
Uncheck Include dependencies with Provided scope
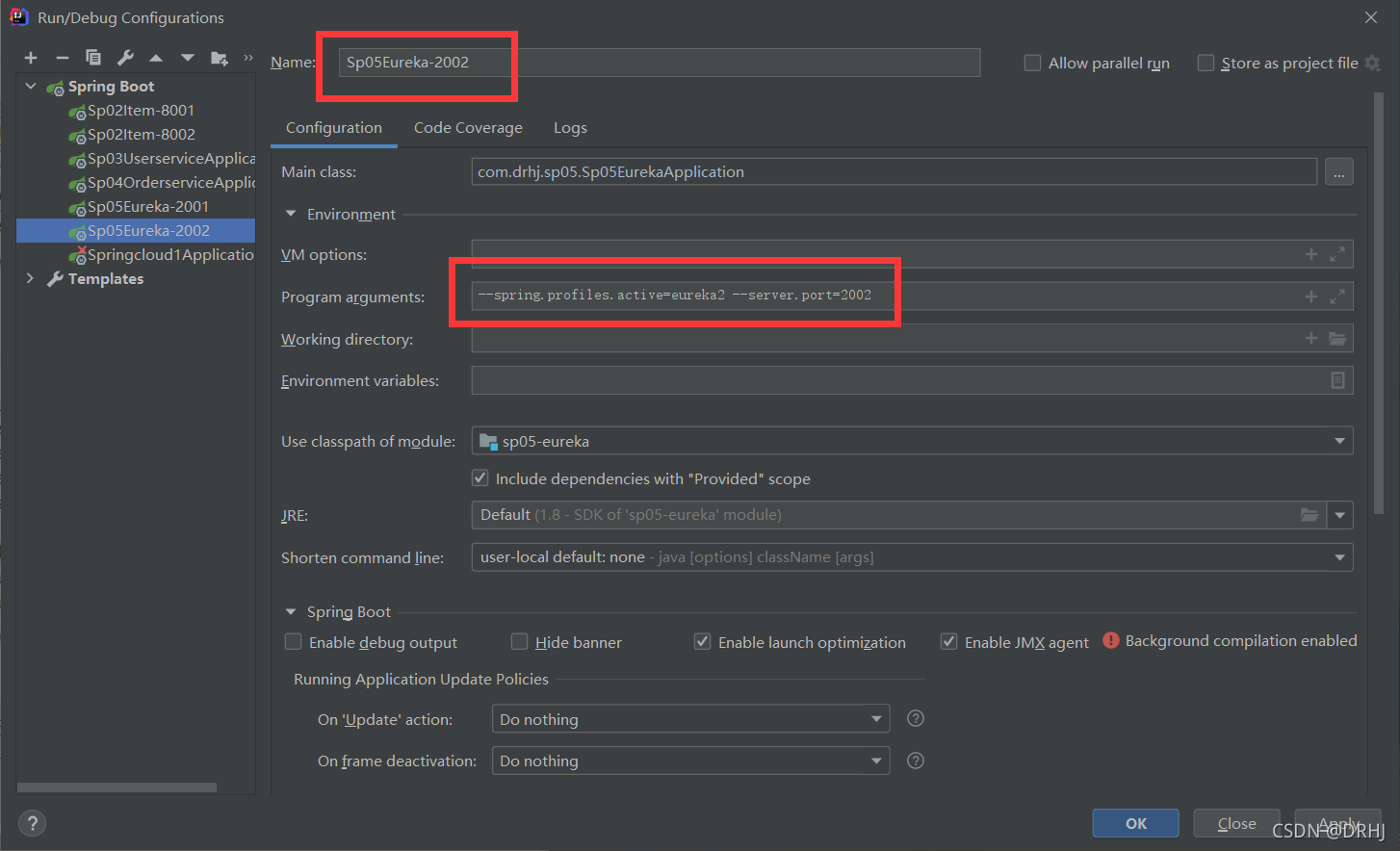coord(480,478)
